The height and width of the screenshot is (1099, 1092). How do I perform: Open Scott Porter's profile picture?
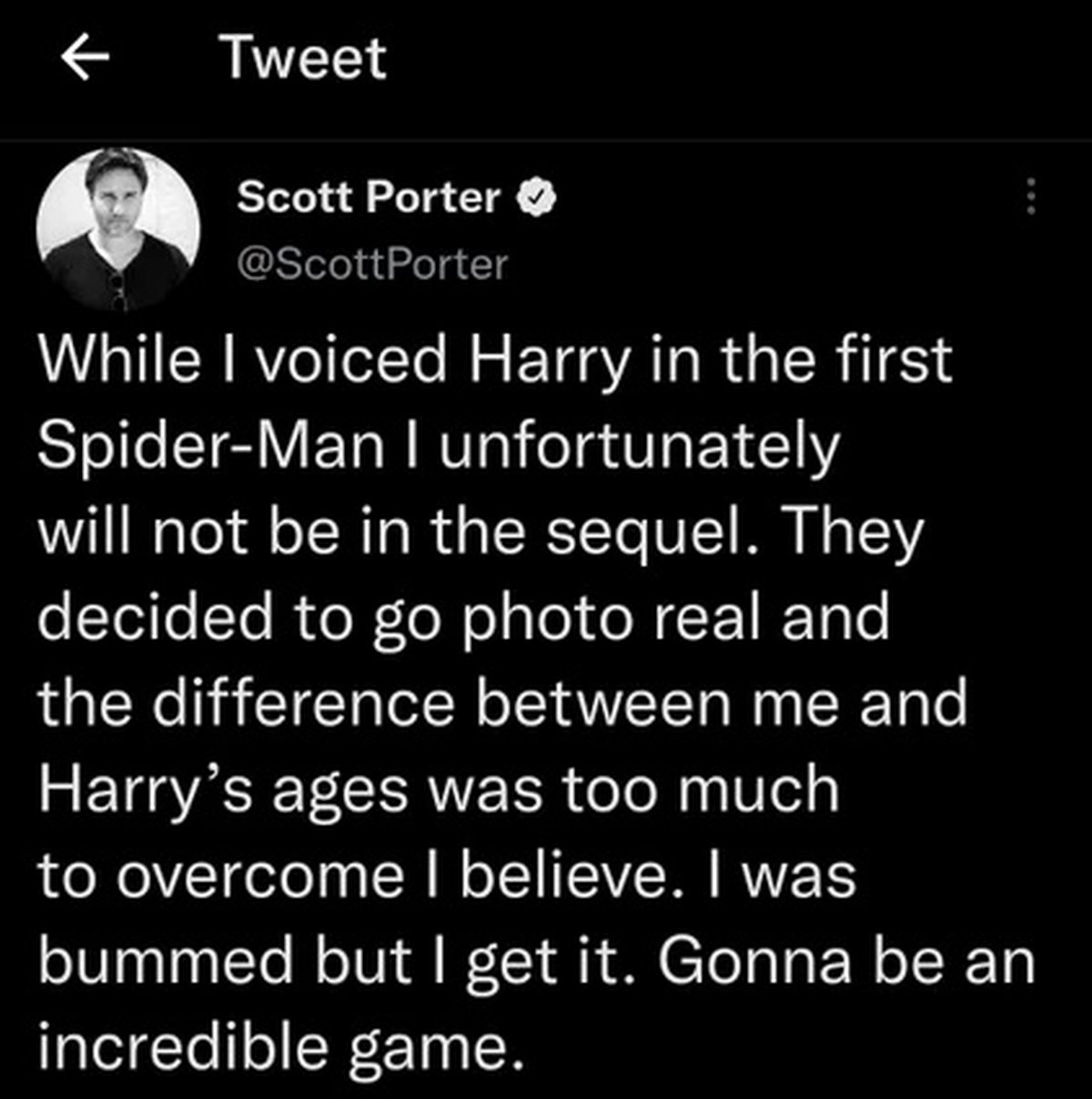click(118, 228)
